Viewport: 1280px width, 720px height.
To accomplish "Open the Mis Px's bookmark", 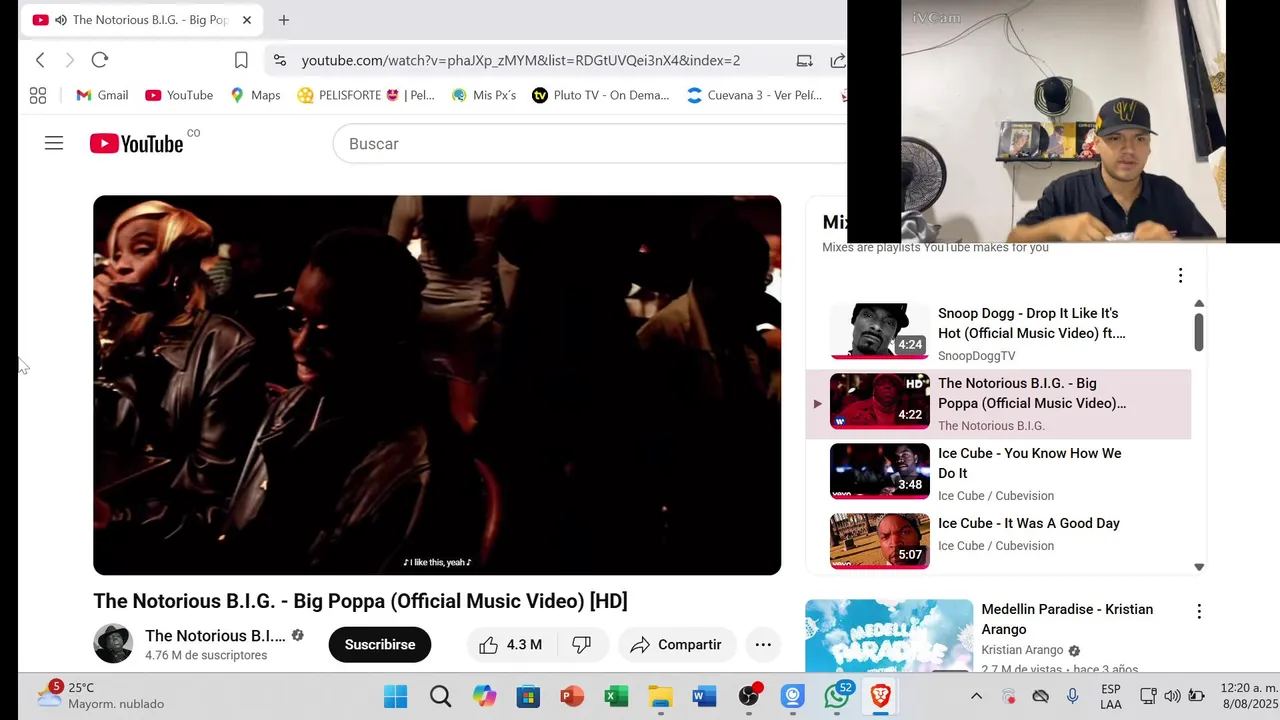I will tap(484, 95).
